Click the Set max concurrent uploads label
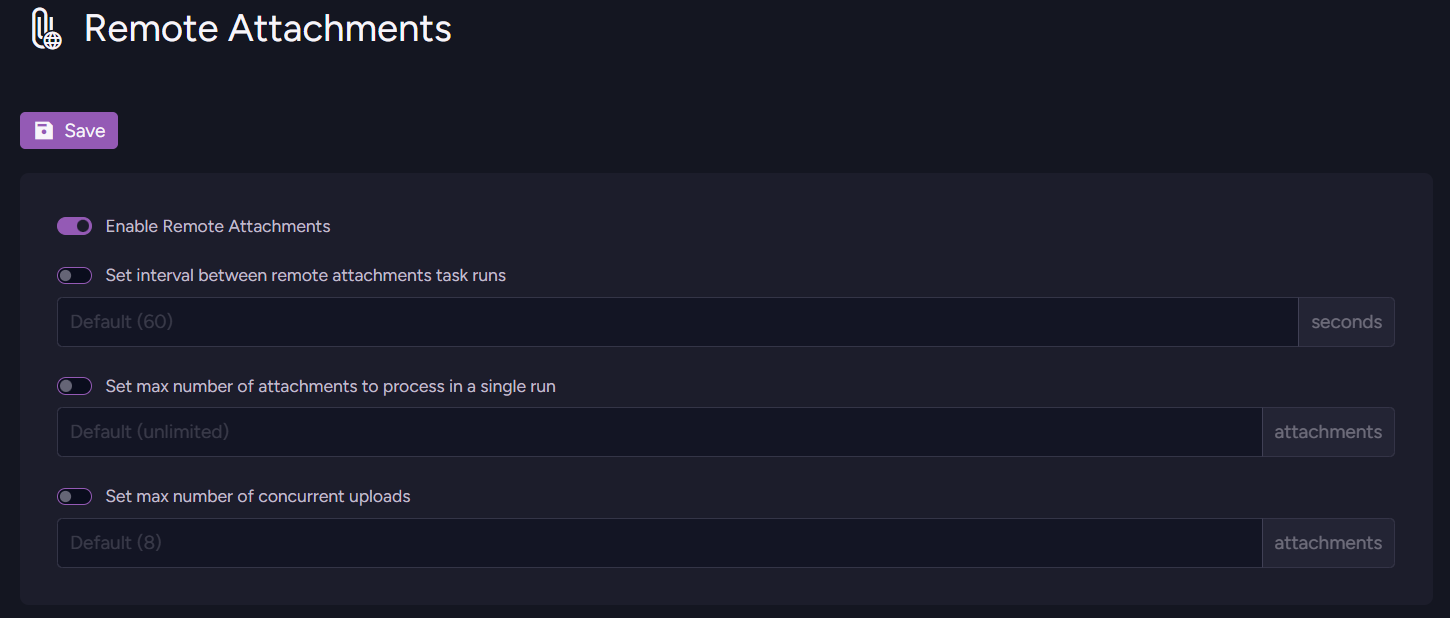This screenshot has width=1450, height=618. coord(258,496)
